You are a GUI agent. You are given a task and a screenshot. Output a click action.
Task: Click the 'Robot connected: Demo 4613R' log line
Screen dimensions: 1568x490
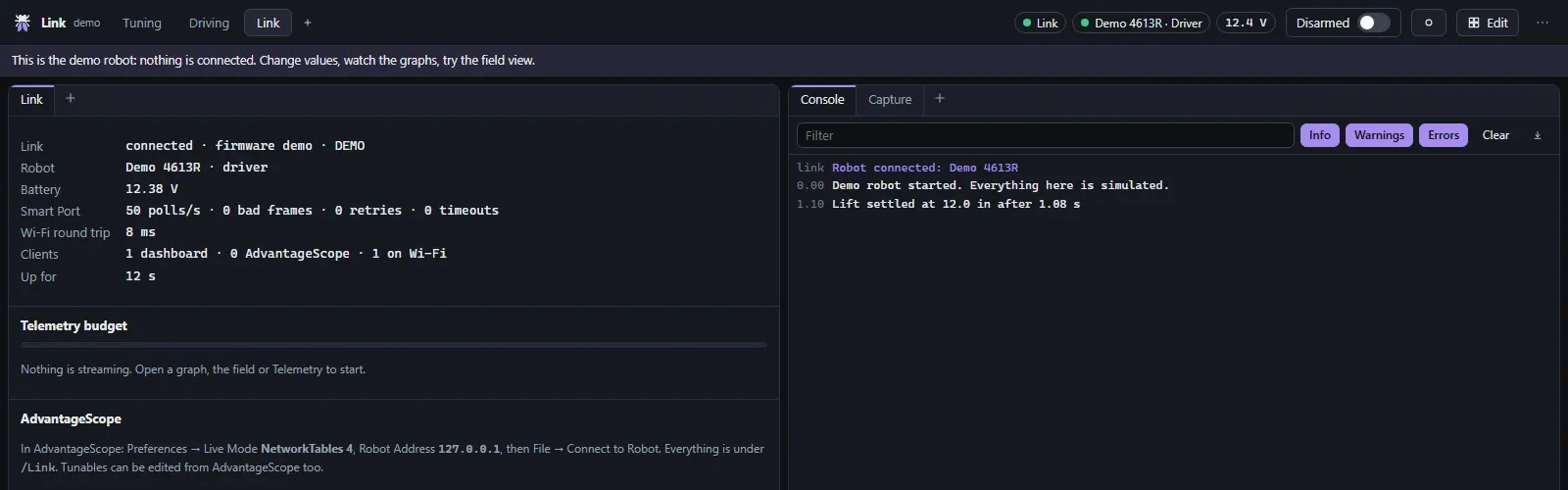click(925, 168)
